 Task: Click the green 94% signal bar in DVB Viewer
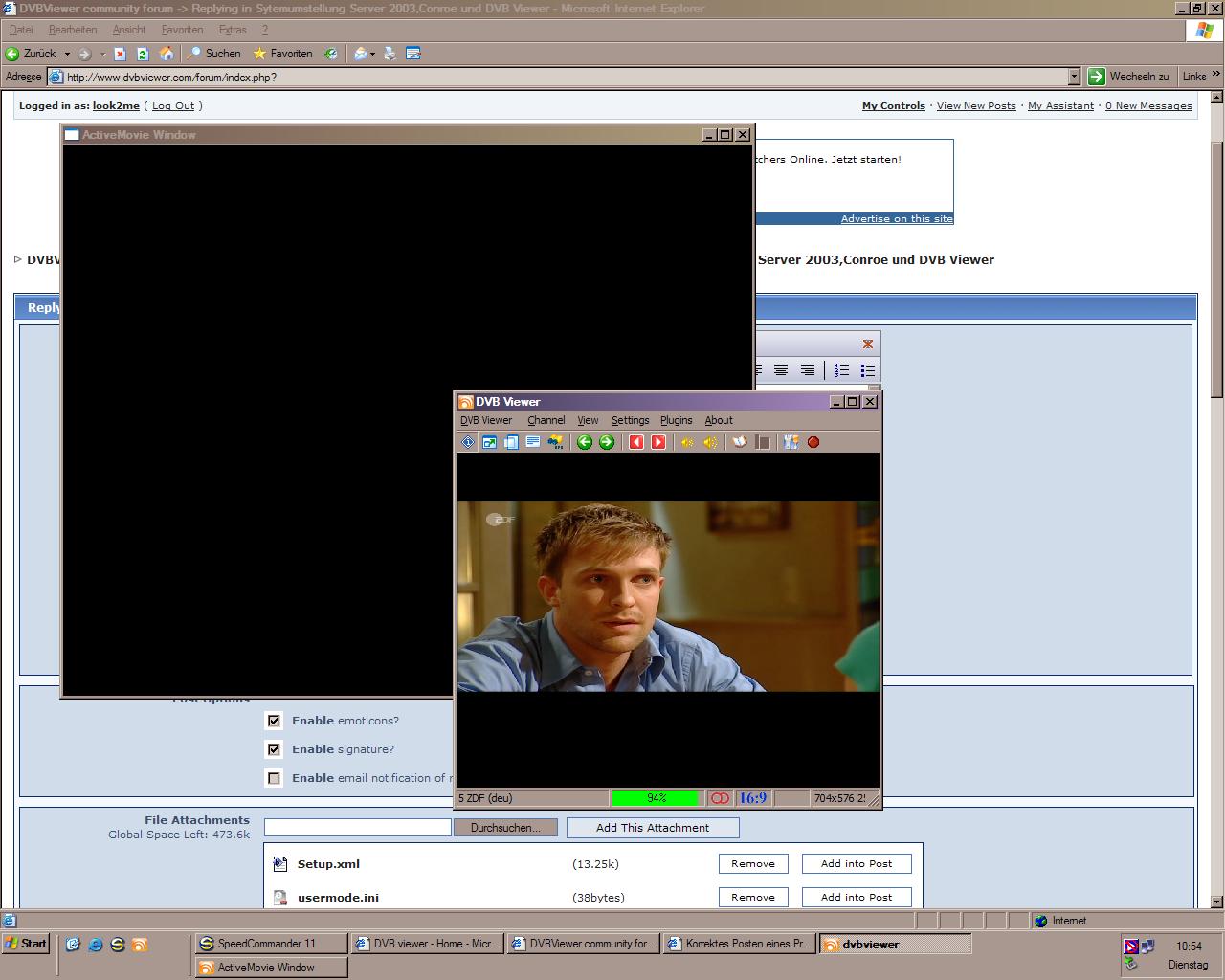pyautogui.click(x=657, y=798)
